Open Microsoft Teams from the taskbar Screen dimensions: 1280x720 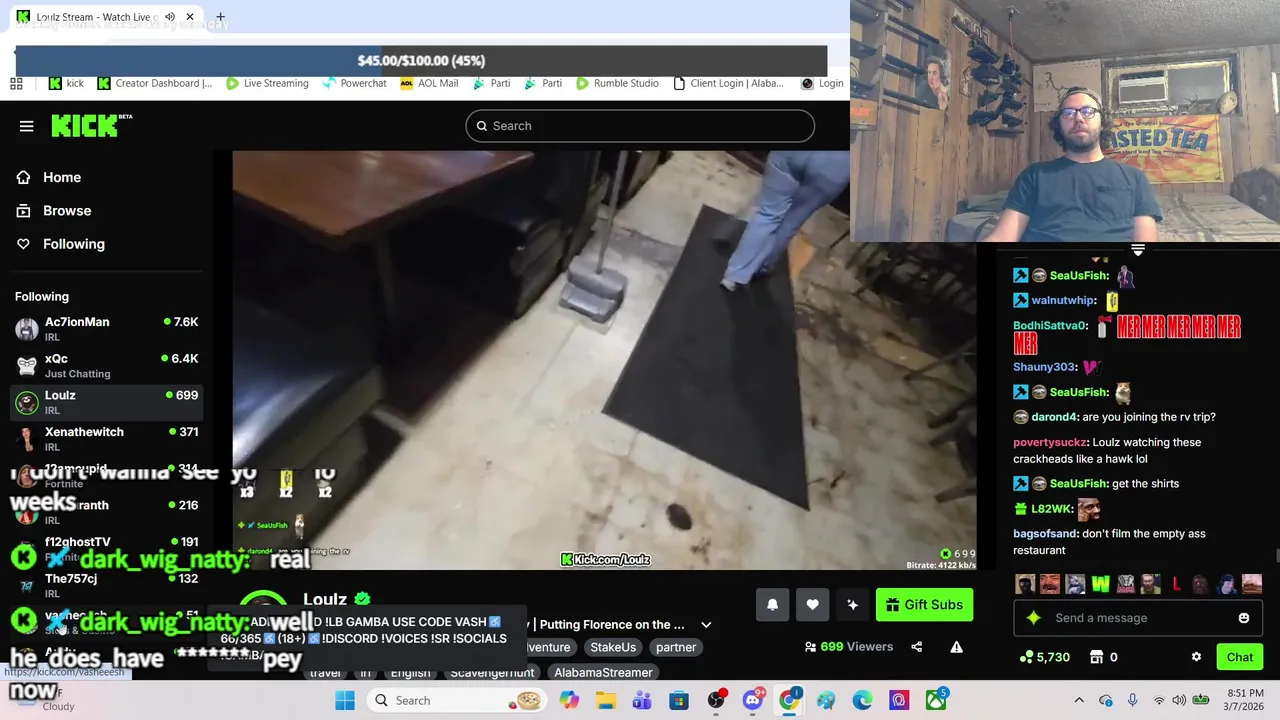(x=642, y=700)
